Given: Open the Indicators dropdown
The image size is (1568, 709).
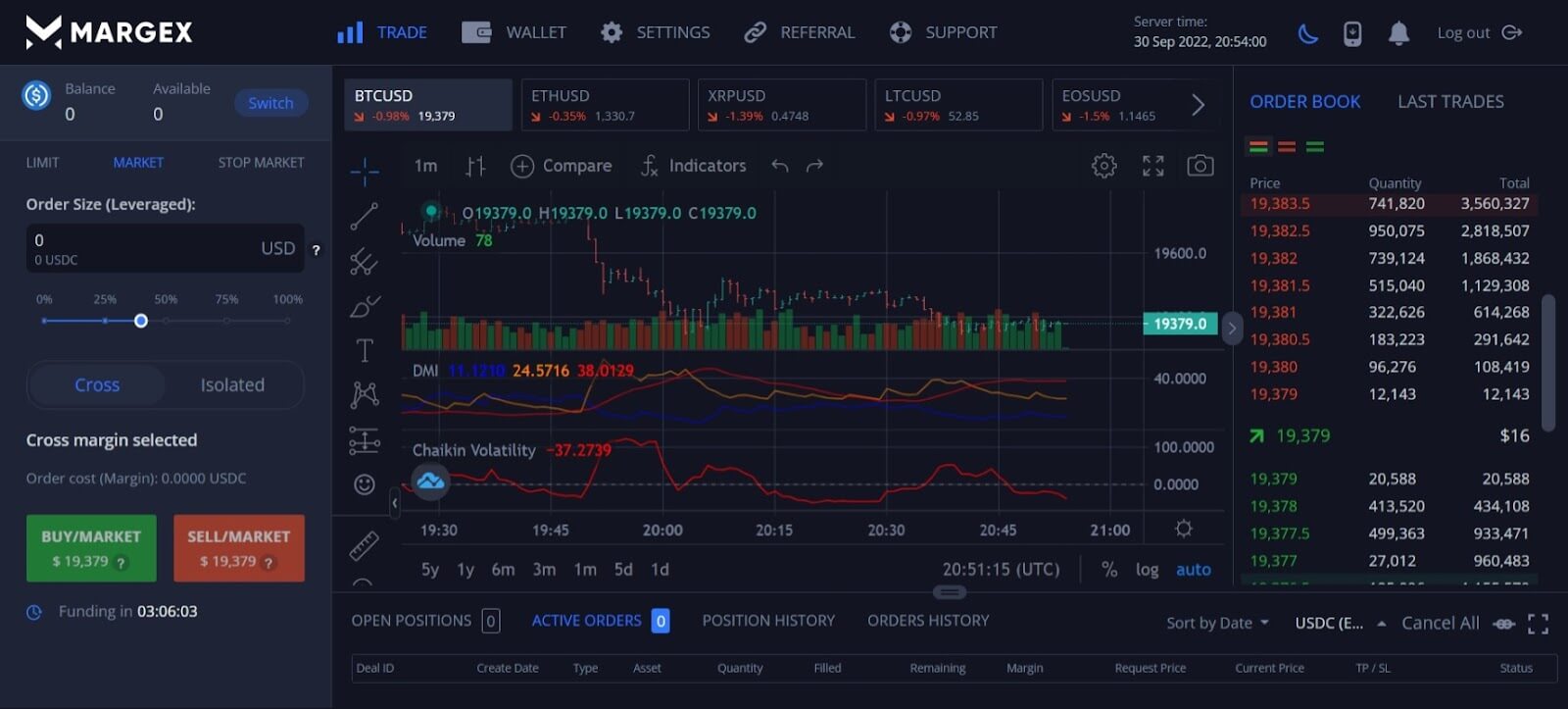Looking at the screenshot, I should pos(694,166).
